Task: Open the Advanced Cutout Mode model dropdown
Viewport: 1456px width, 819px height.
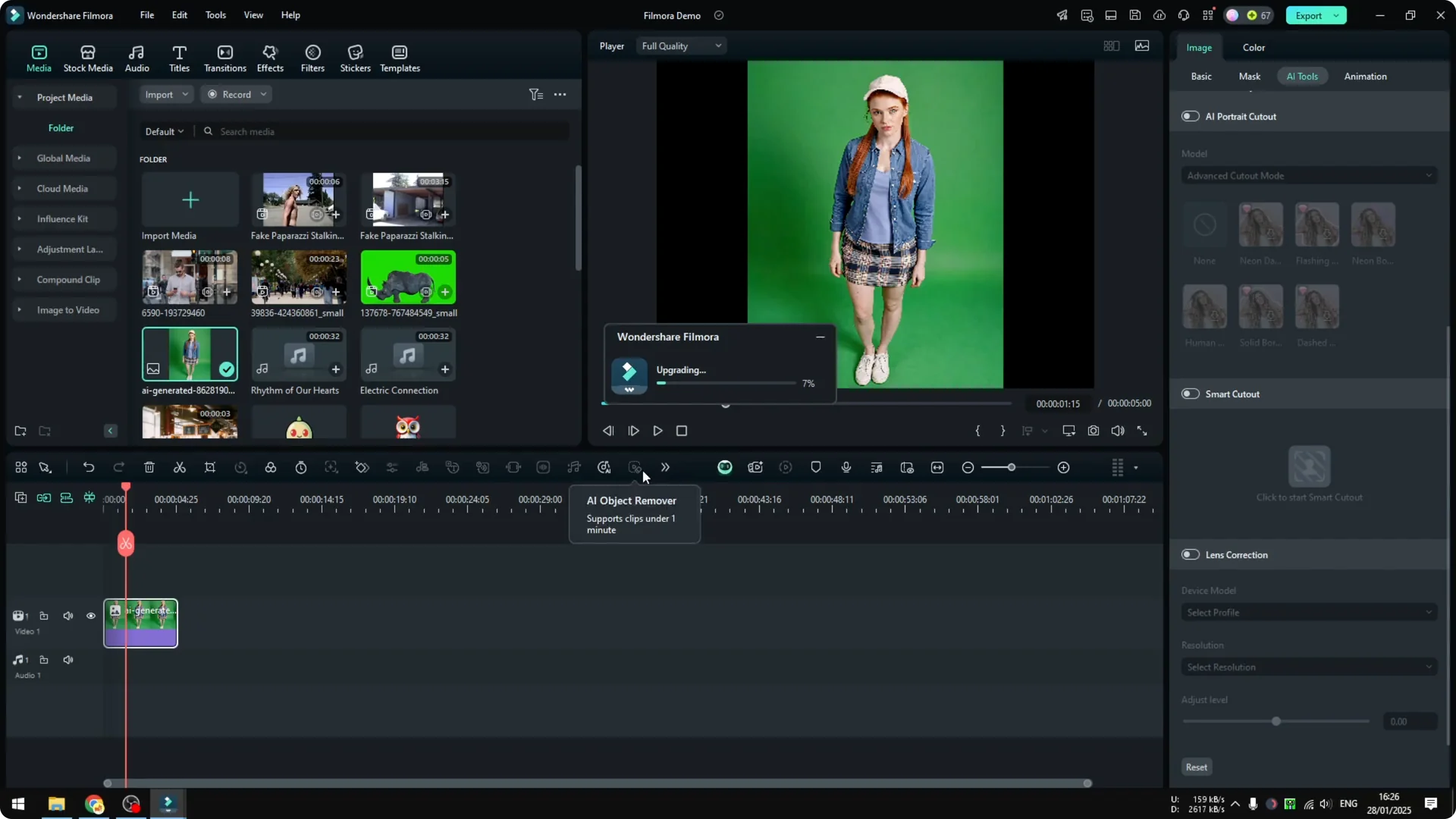Action: 1308,175
